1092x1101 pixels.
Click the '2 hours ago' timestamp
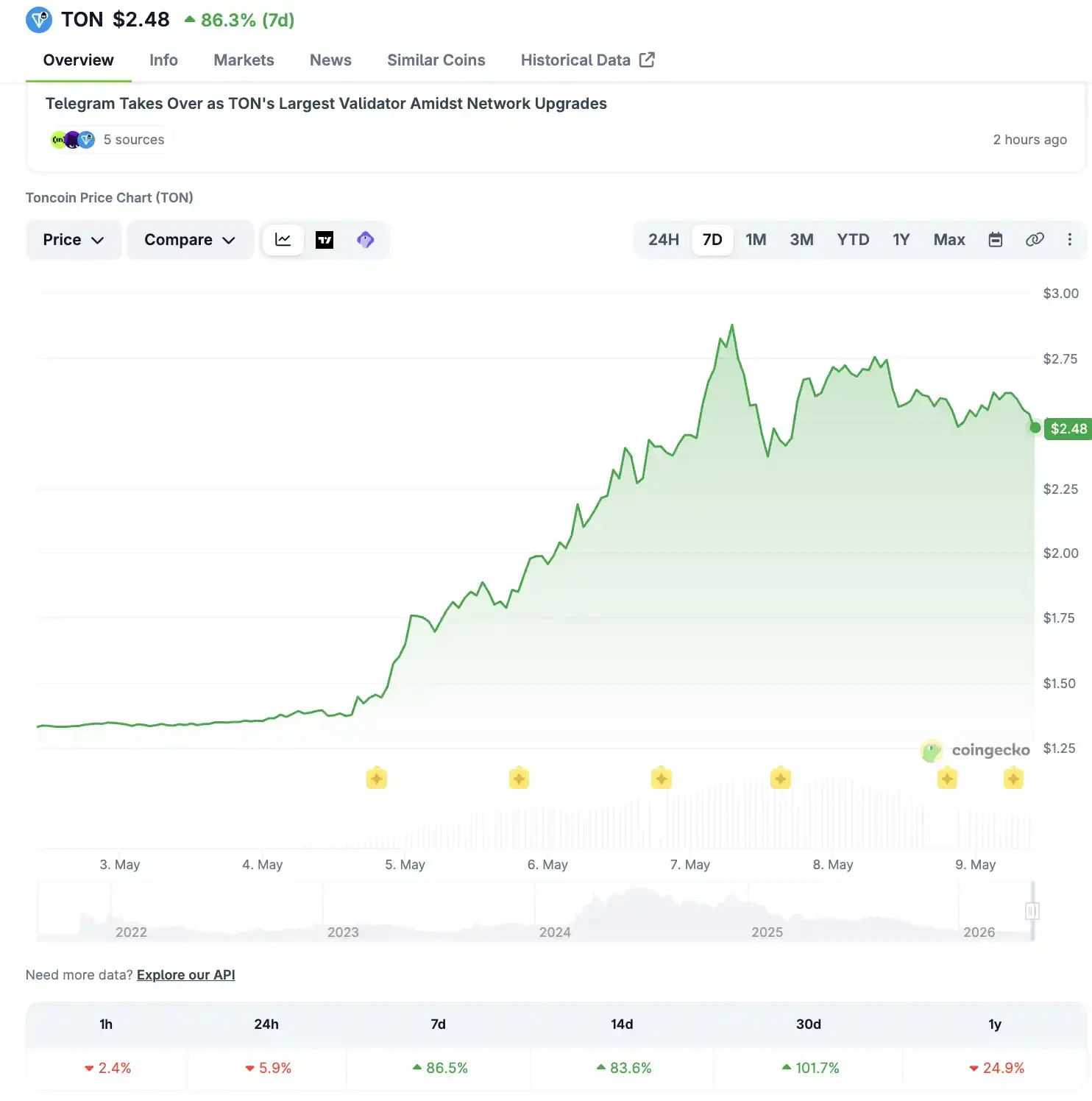click(x=1029, y=140)
